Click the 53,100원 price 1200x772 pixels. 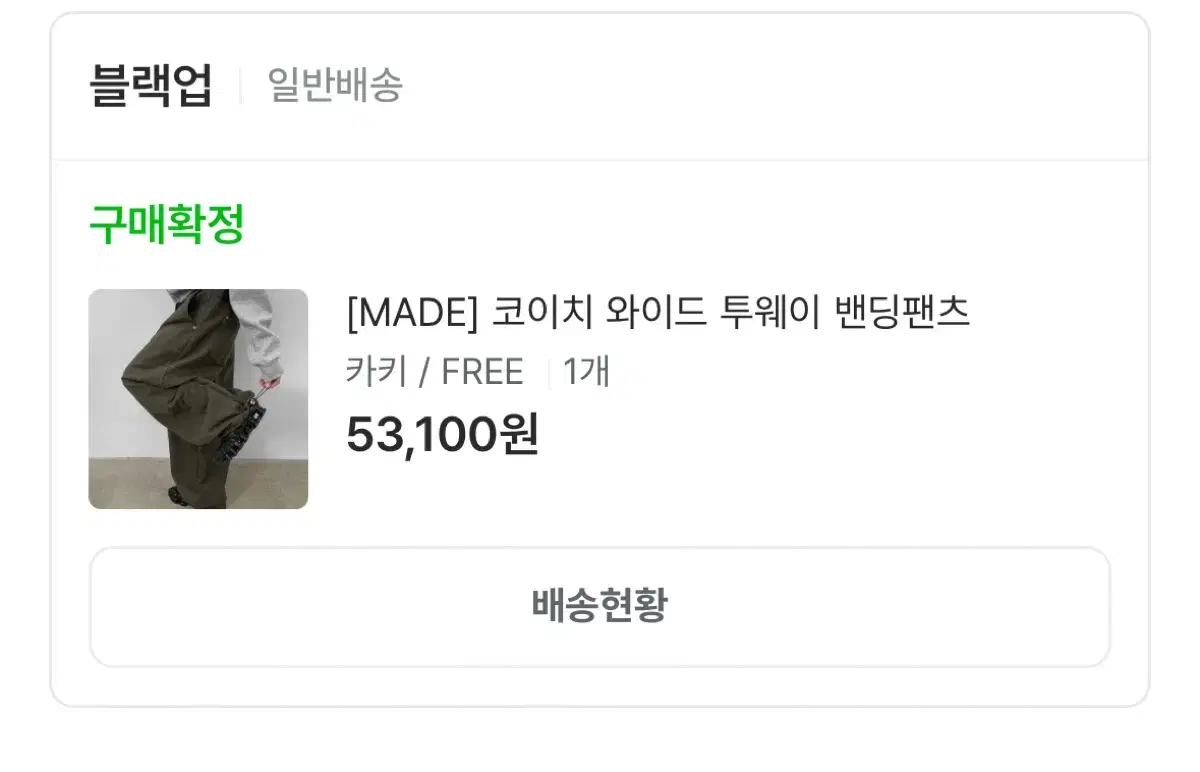443,434
